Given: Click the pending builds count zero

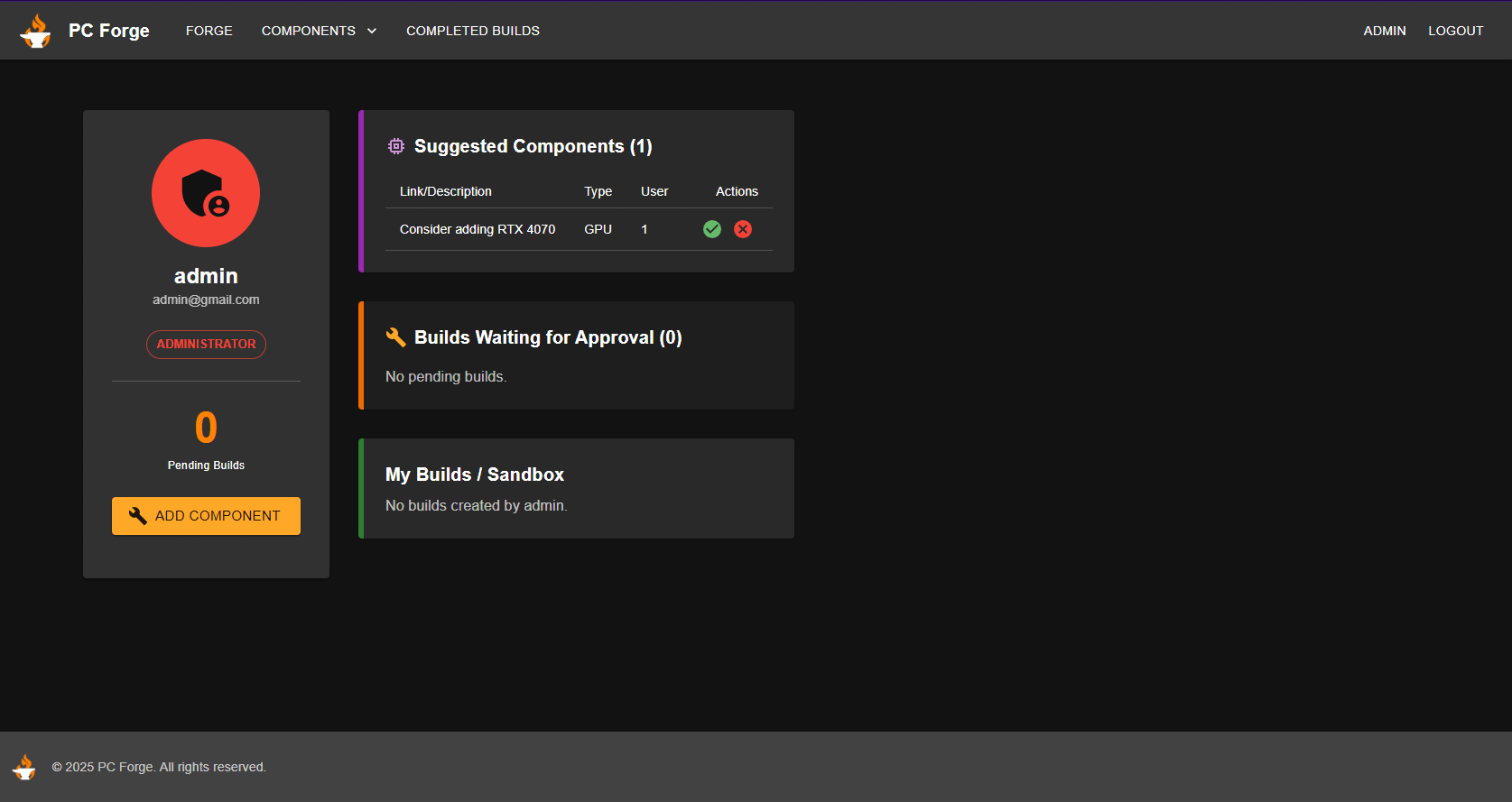Looking at the screenshot, I should [x=206, y=428].
